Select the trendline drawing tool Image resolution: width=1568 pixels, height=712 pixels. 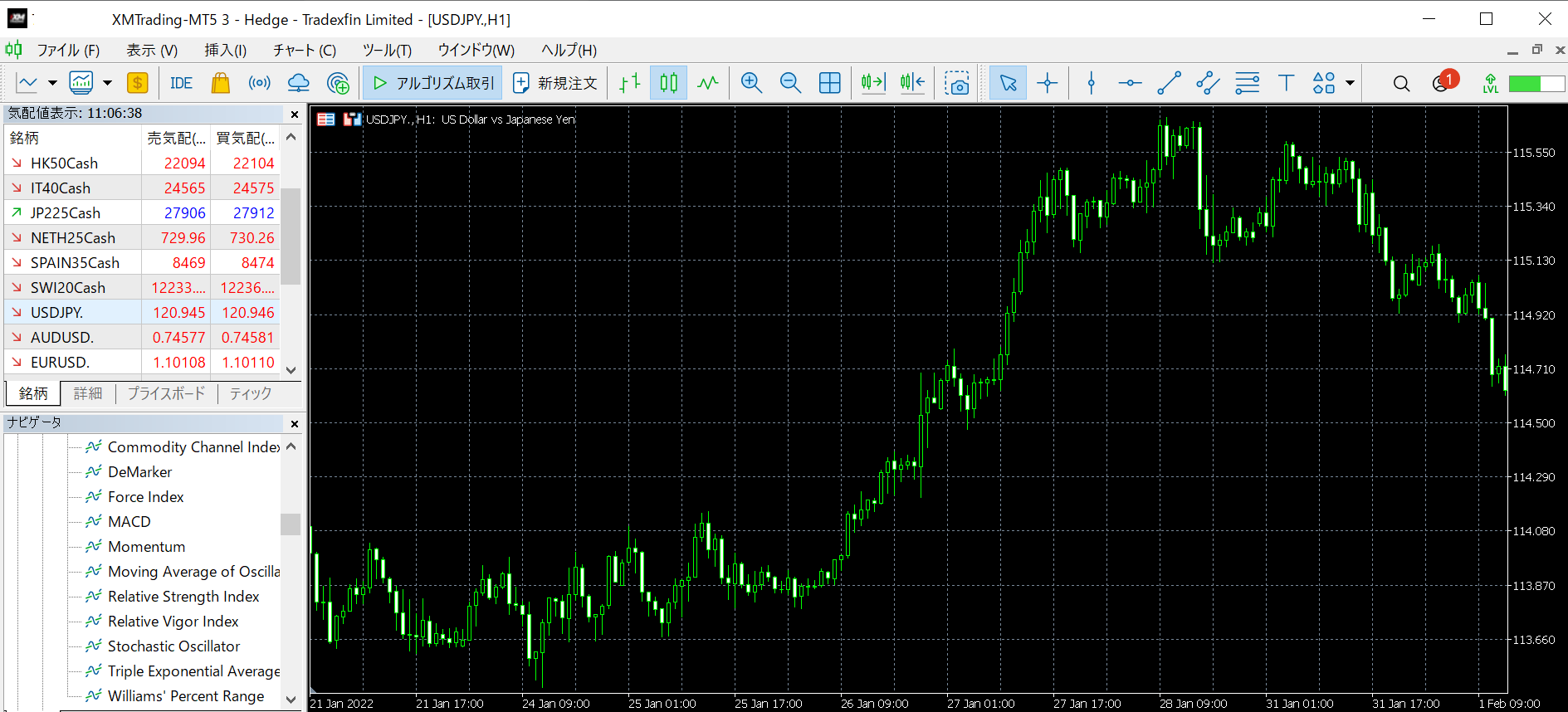coord(1170,83)
